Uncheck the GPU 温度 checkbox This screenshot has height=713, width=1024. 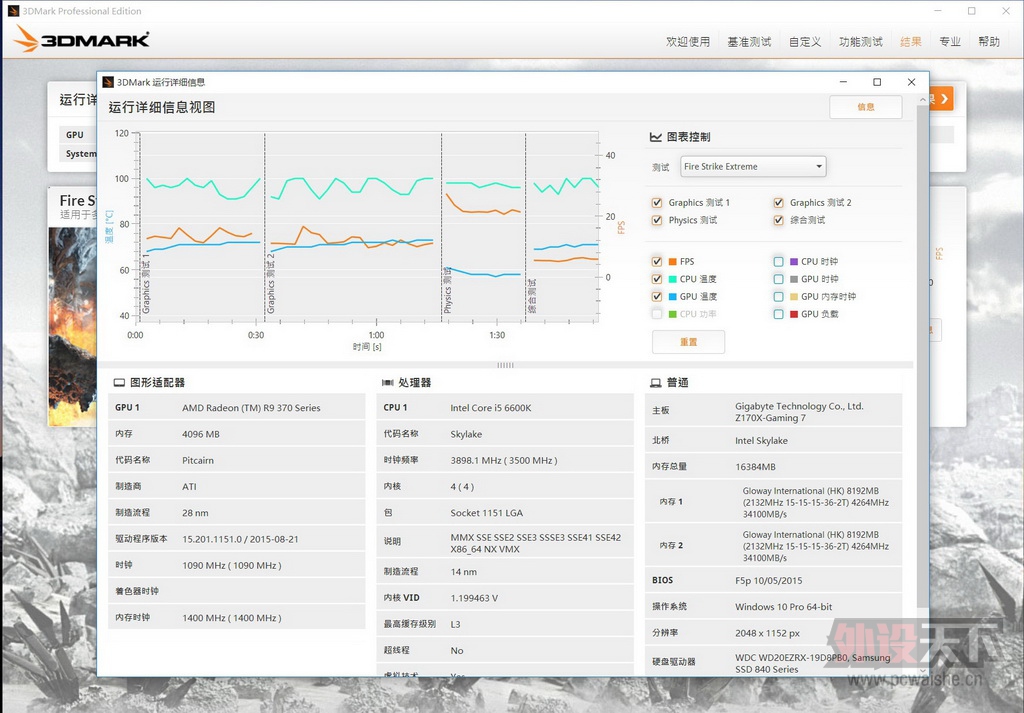[x=657, y=296]
